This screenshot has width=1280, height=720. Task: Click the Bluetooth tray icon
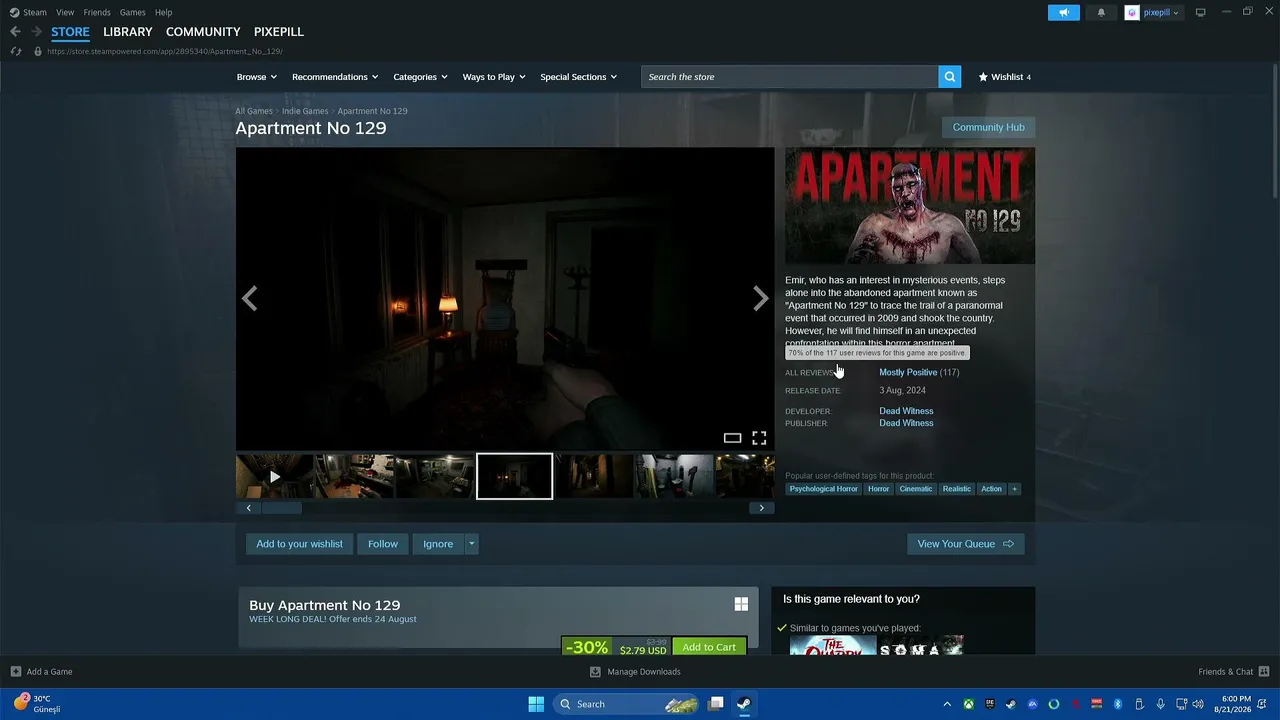click(x=1118, y=704)
